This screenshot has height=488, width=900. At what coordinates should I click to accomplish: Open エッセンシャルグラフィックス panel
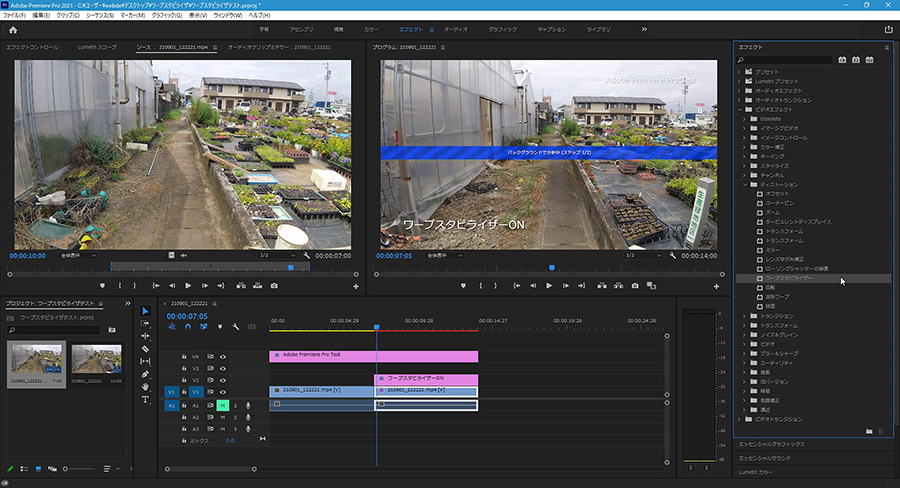coord(771,444)
